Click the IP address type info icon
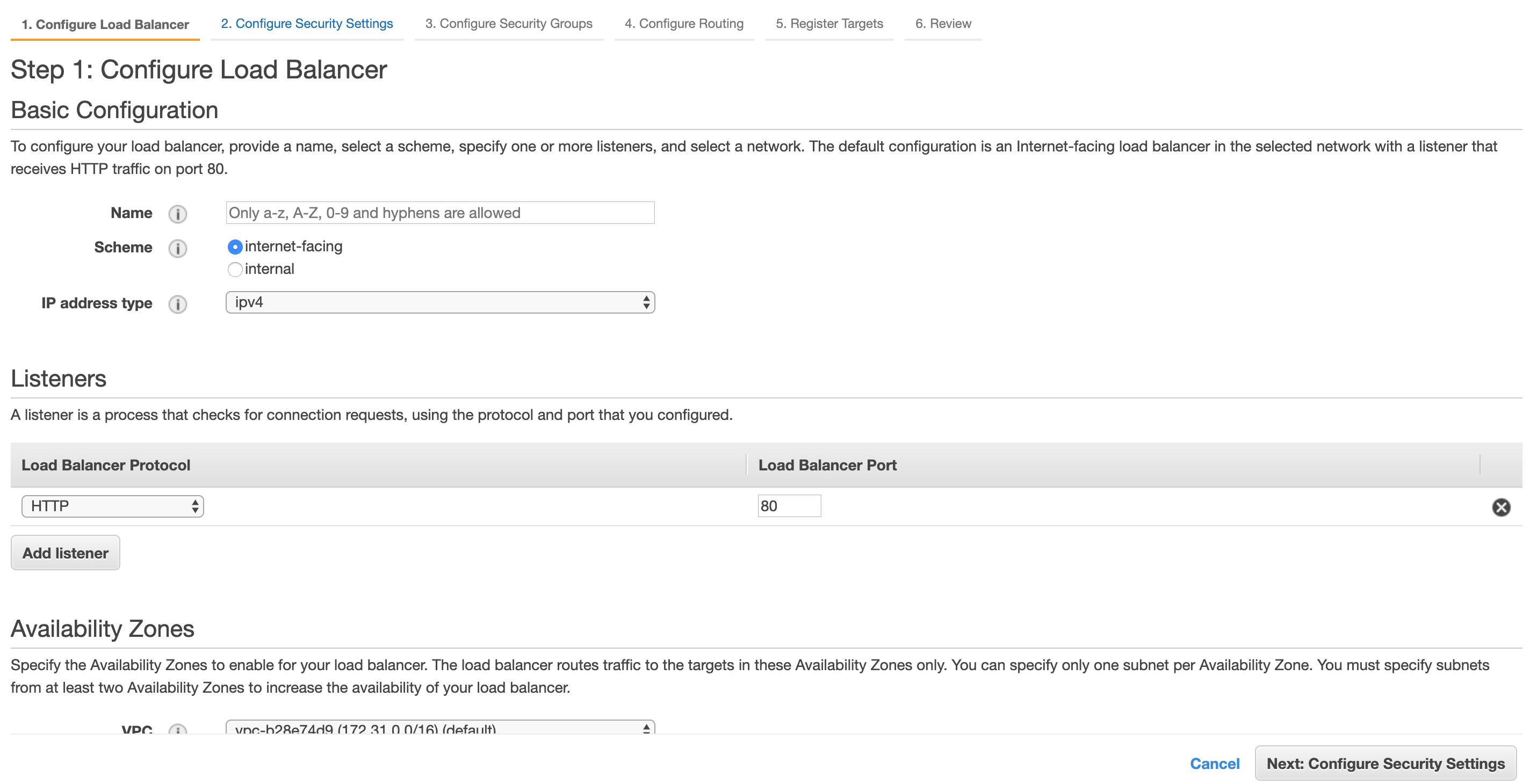Image resolution: width=1530 pixels, height=784 pixels. [x=177, y=304]
